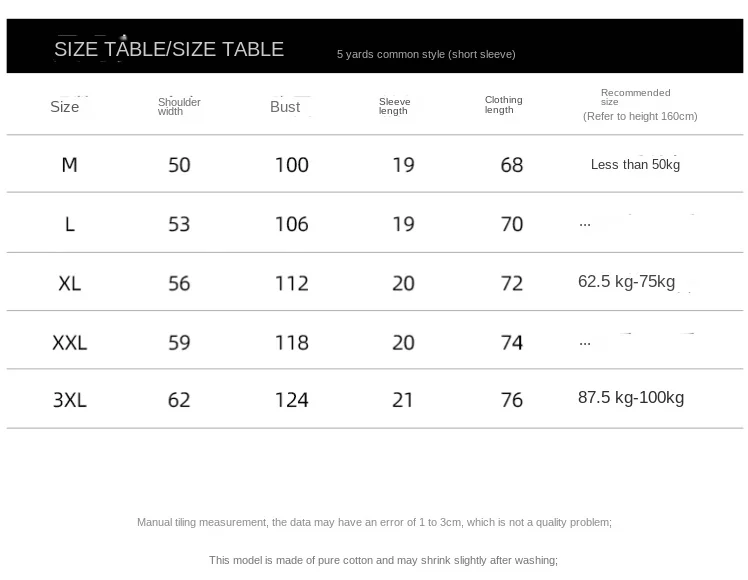This screenshot has width=748, height=580.
Task: Click the Sleeve length column header
Action: pyautogui.click(x=394, y=106)
